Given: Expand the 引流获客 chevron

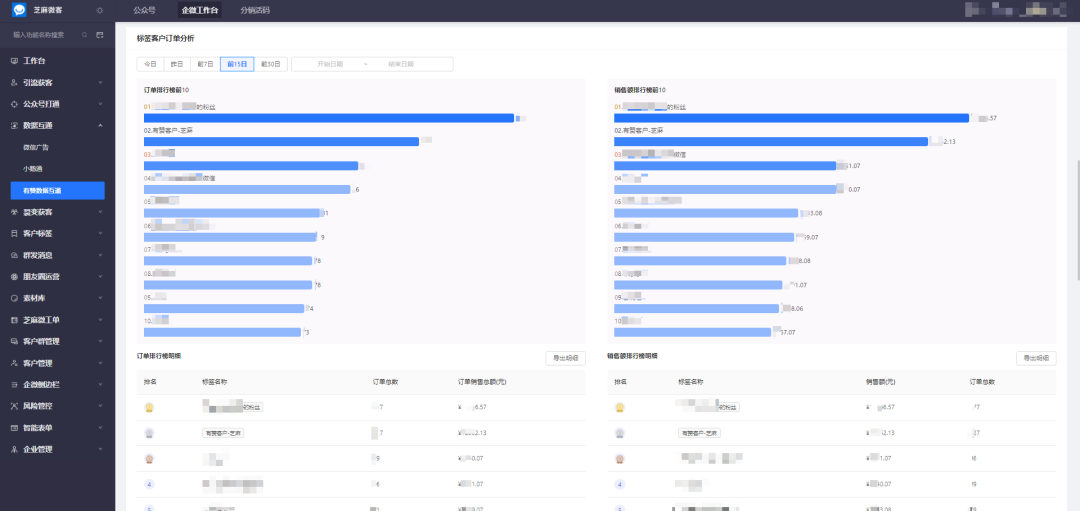Looking at the screenshot, I should pyautogui.click(x=101, y=83).
